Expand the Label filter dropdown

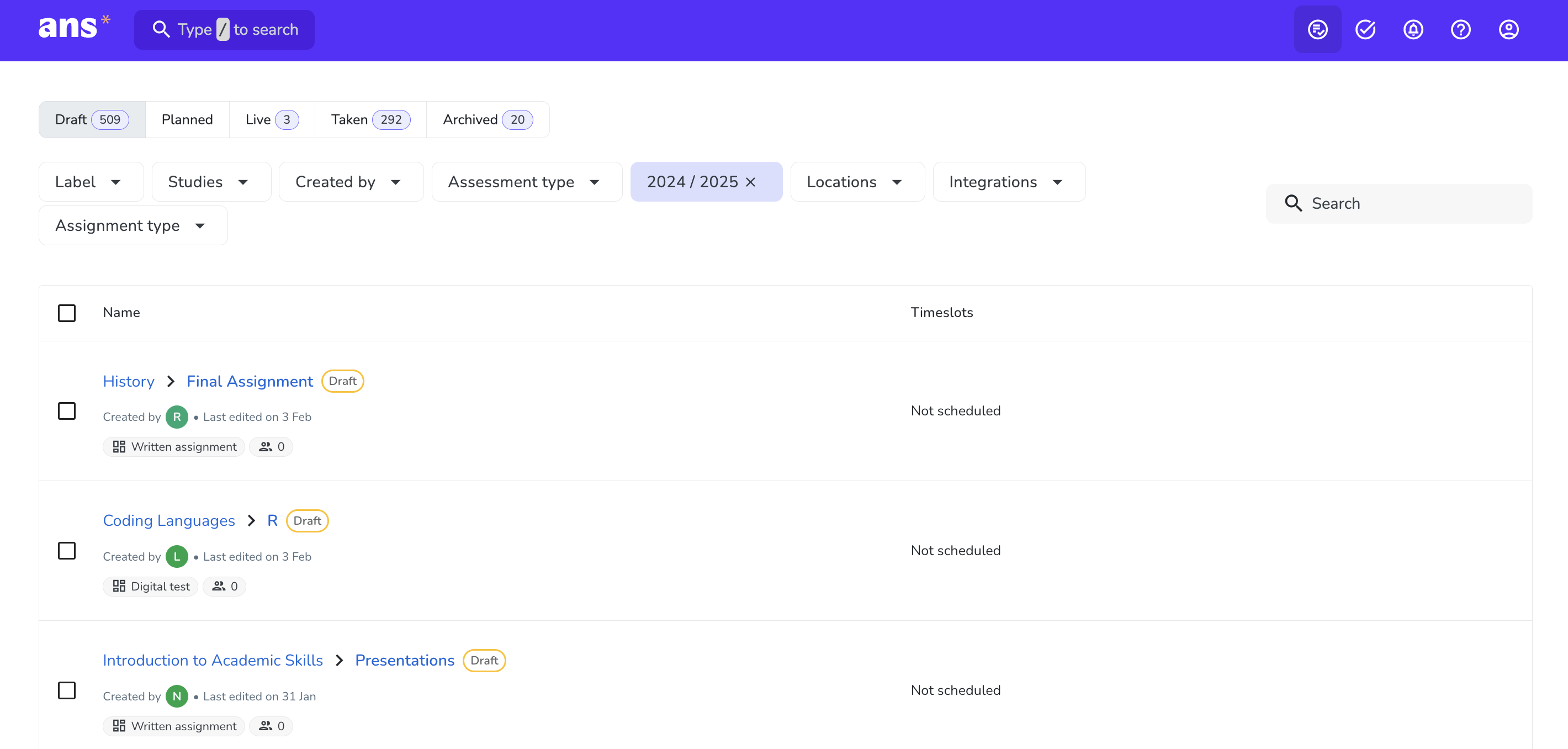(91, 182)
